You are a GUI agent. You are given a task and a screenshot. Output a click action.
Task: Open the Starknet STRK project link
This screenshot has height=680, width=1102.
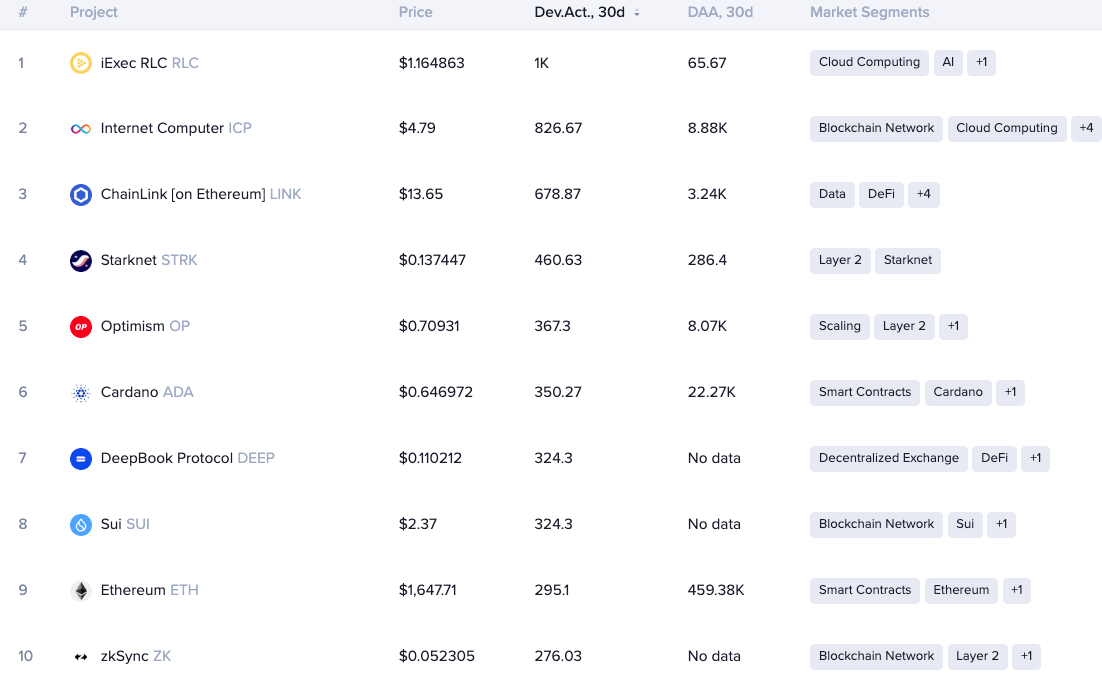coord(148,261)
